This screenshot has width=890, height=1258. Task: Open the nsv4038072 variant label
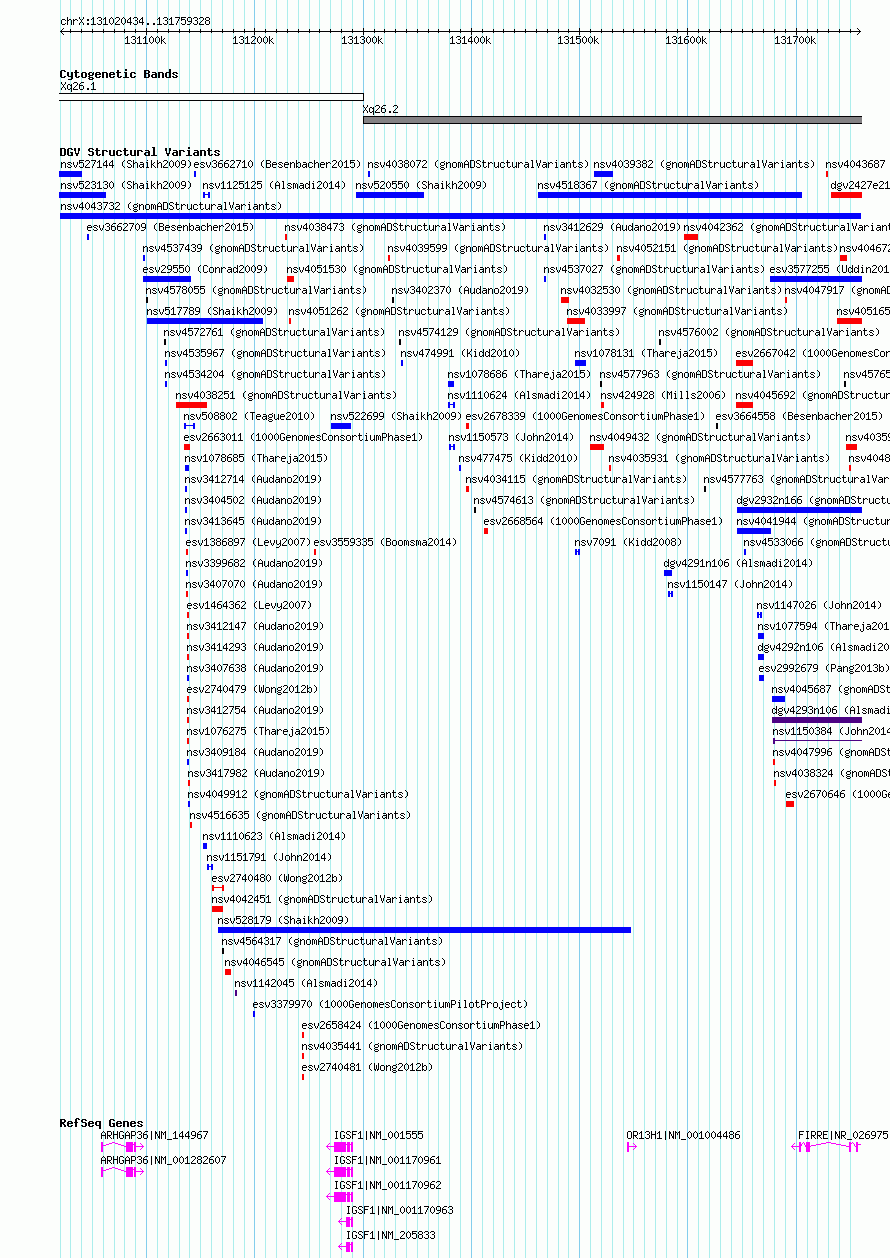[478, 163]
